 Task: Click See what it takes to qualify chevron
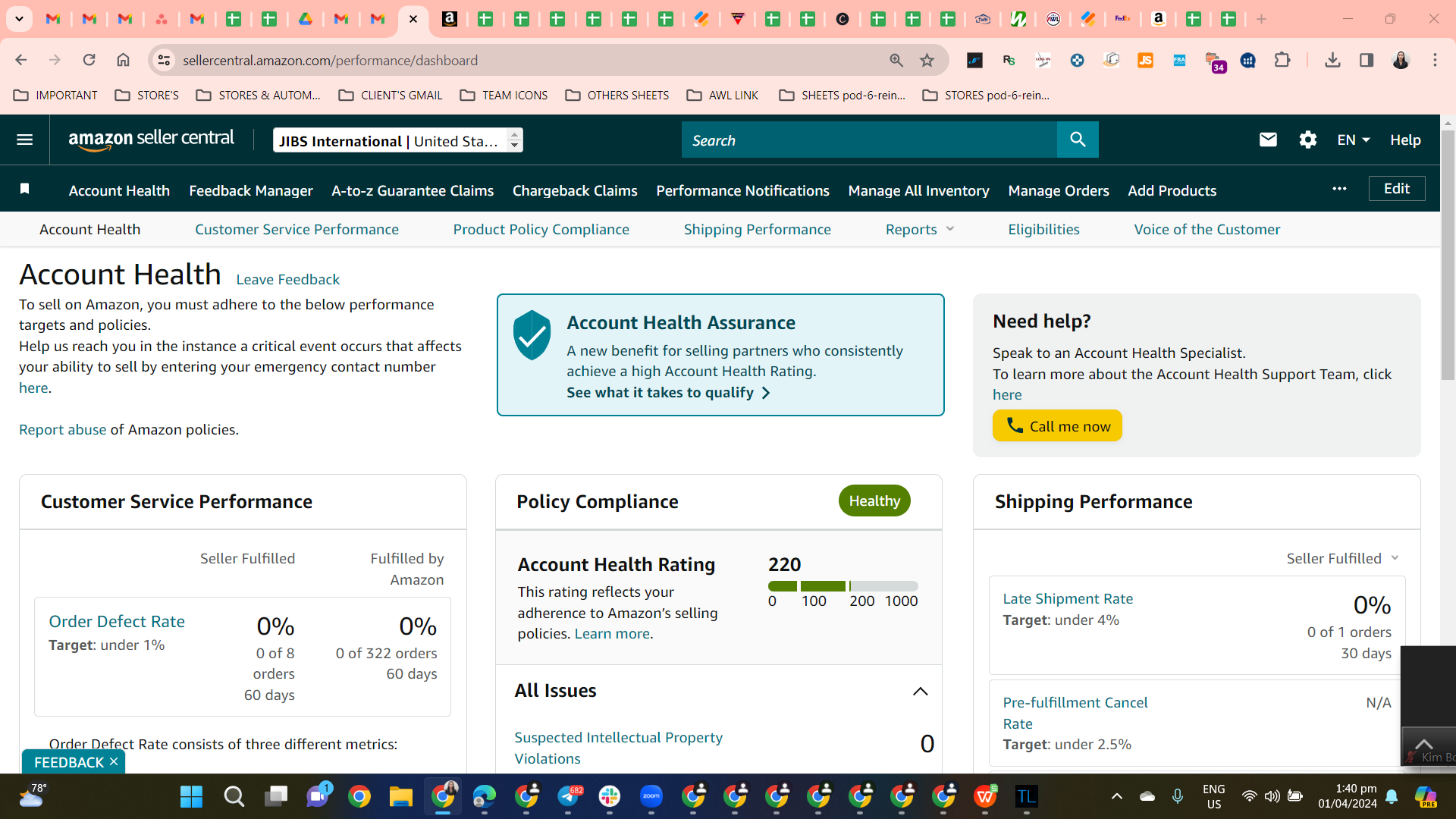[765, 393]
